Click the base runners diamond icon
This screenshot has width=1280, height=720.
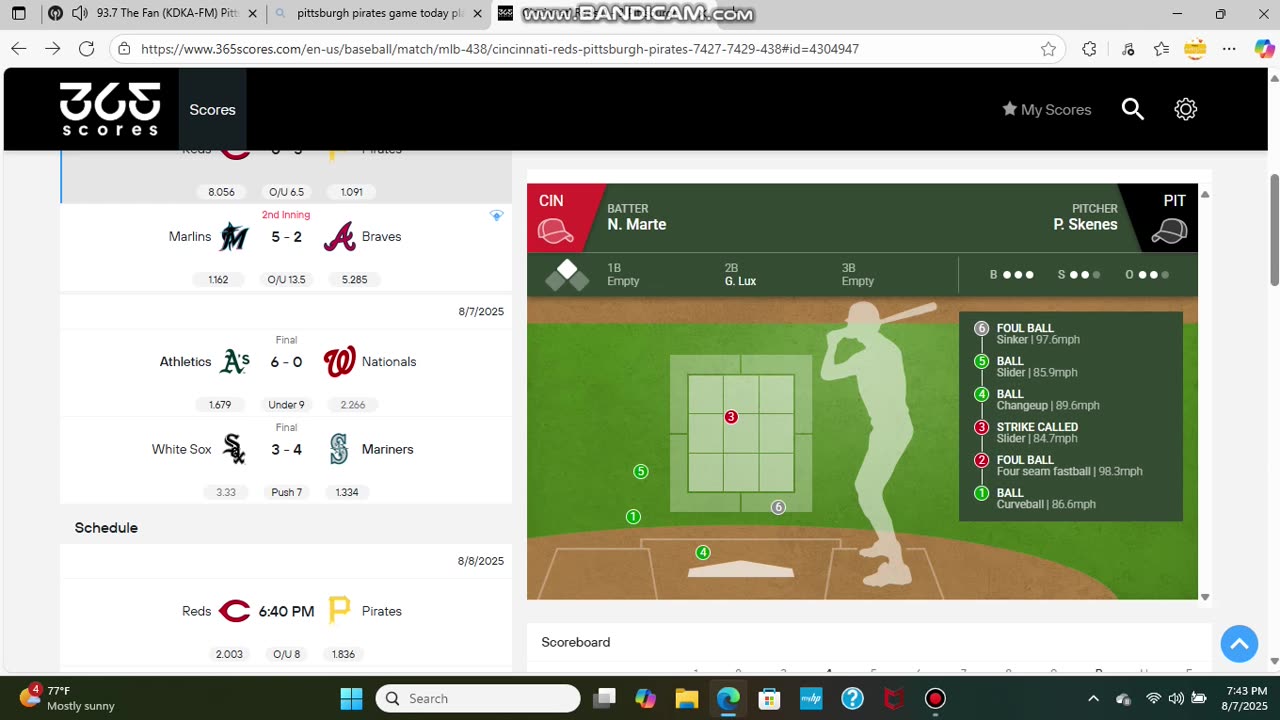(567, 275)
